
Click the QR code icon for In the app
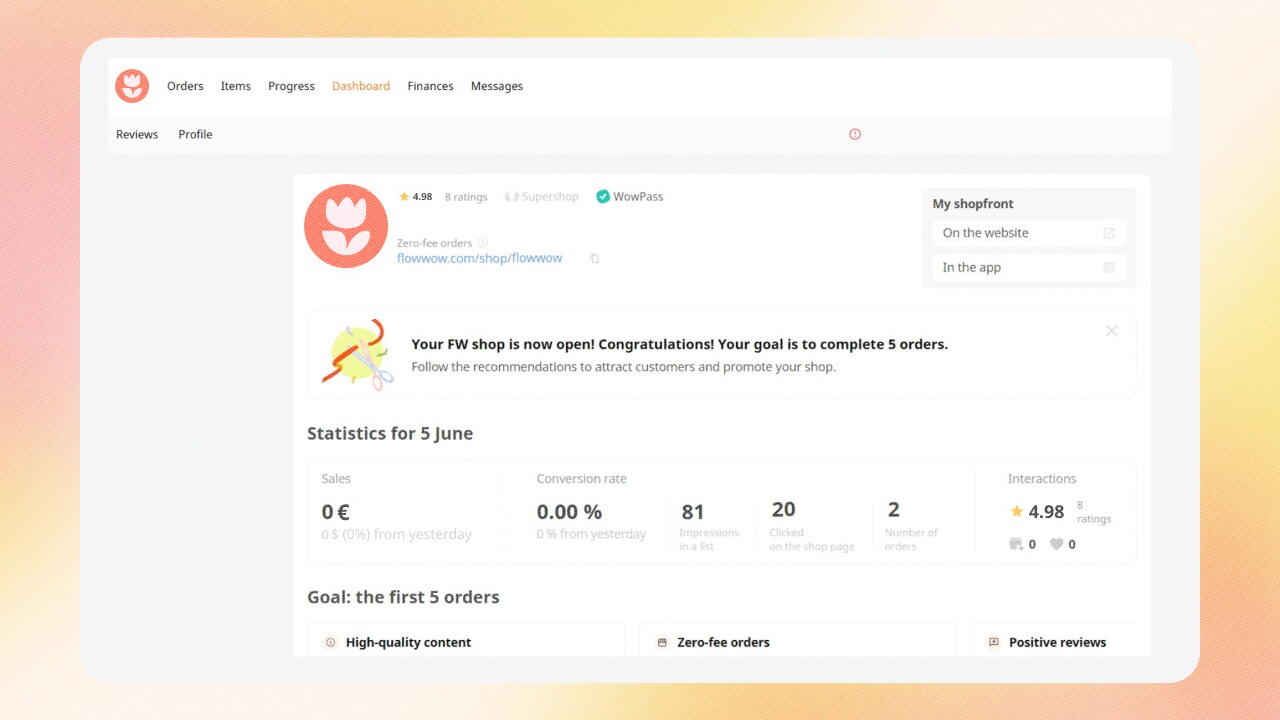click(1108, 268)
